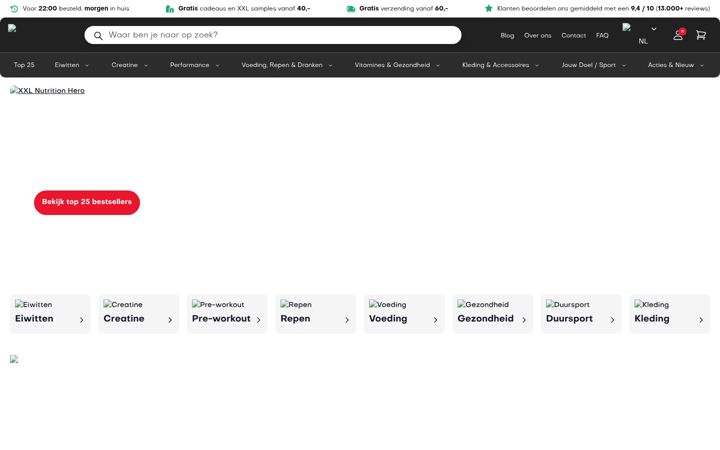Screen dimensions: 720x450
Task: Open the Contact link
Action: (x=574, y=35)
